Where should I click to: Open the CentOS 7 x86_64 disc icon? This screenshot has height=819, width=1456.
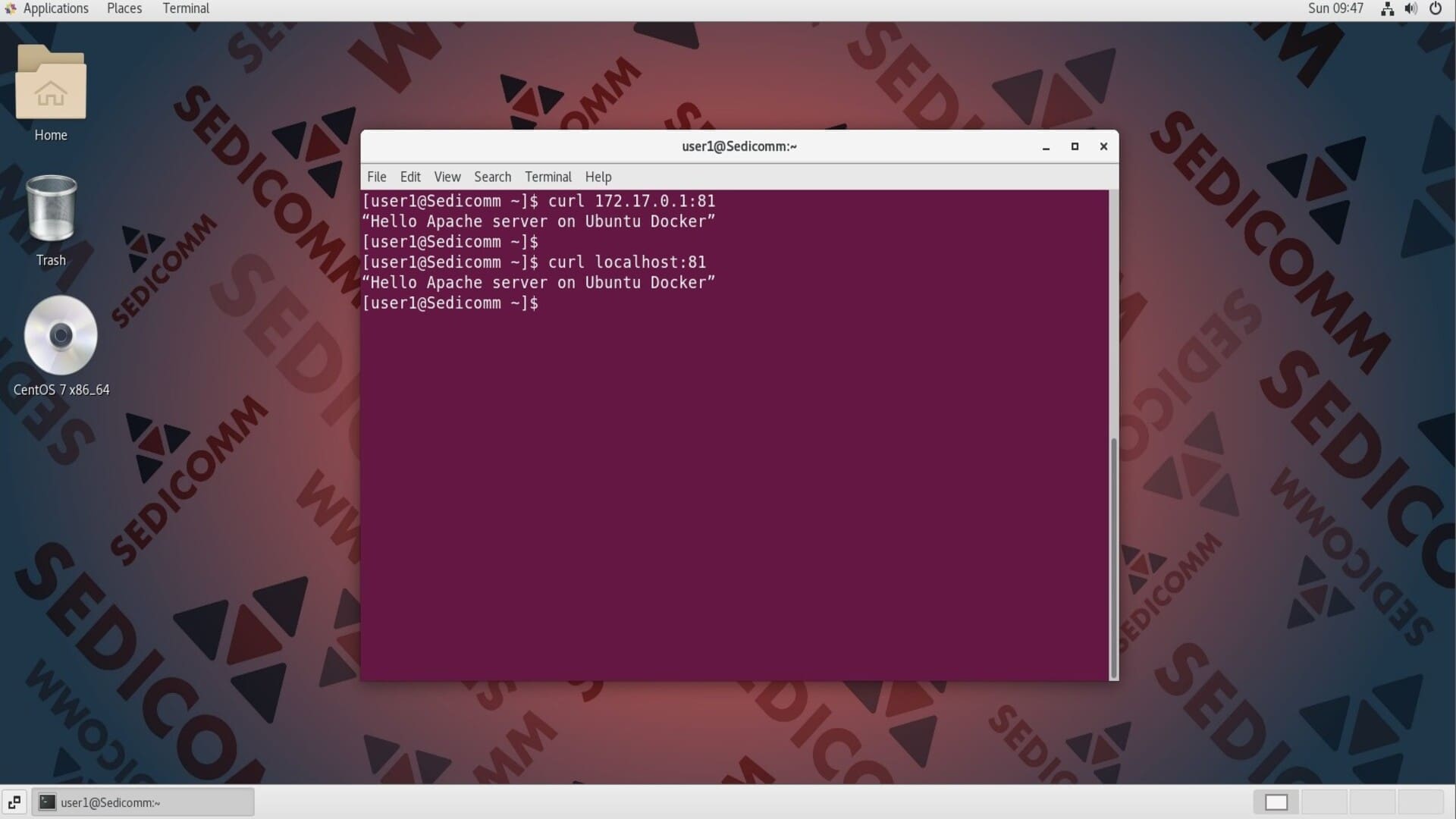click(61, 336)
